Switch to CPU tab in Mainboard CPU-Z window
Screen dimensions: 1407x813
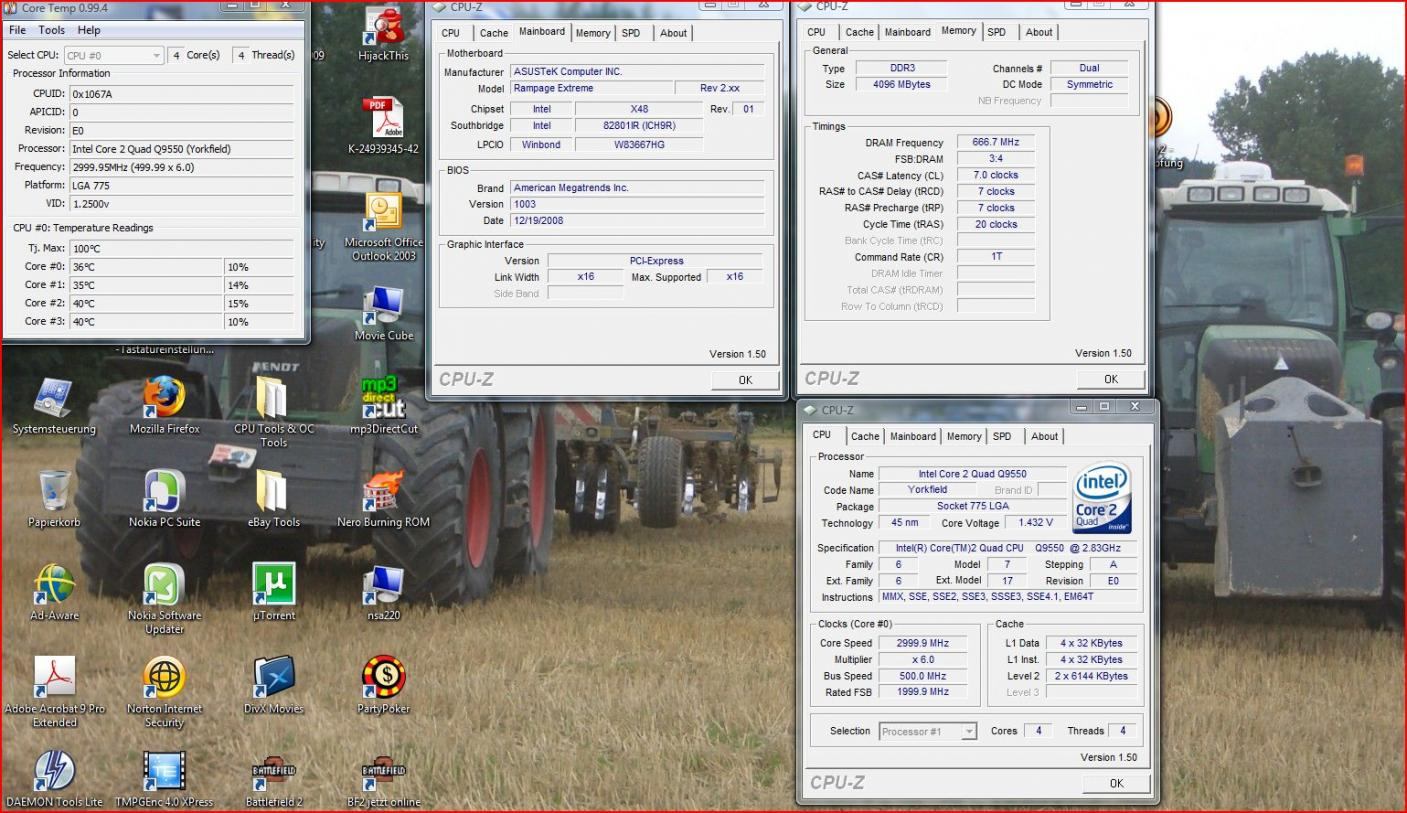pyautogui.click(x=451, y=33)
